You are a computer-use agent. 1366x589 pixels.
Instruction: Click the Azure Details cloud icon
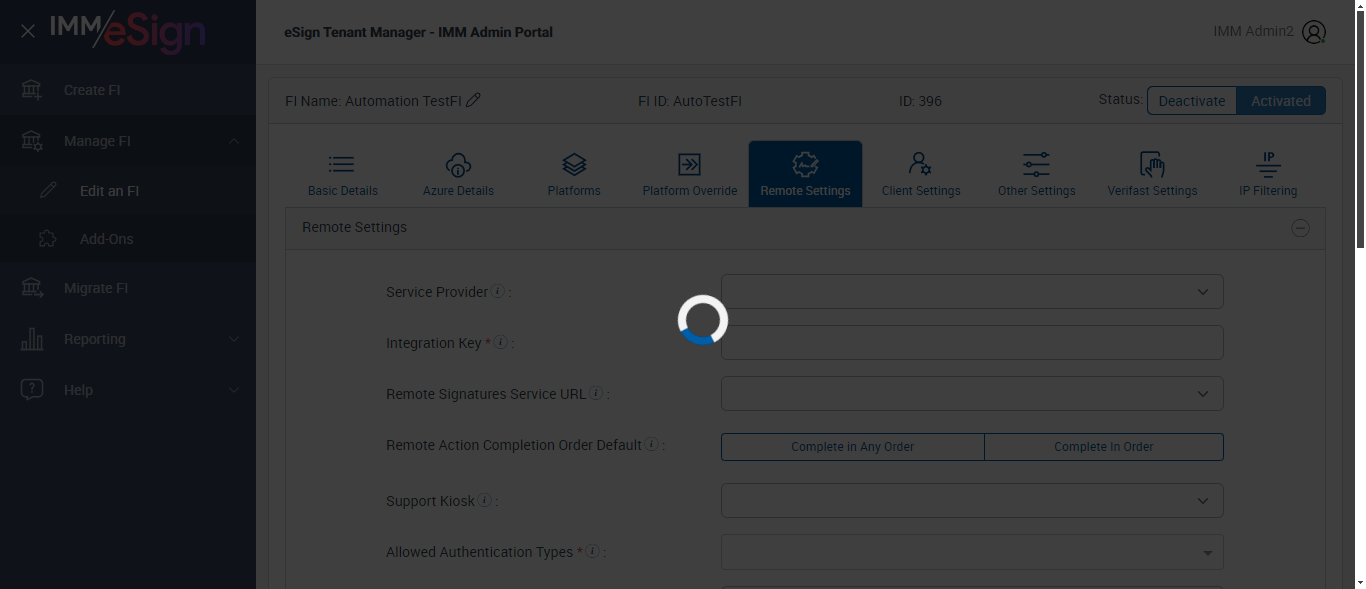(458, 164)
